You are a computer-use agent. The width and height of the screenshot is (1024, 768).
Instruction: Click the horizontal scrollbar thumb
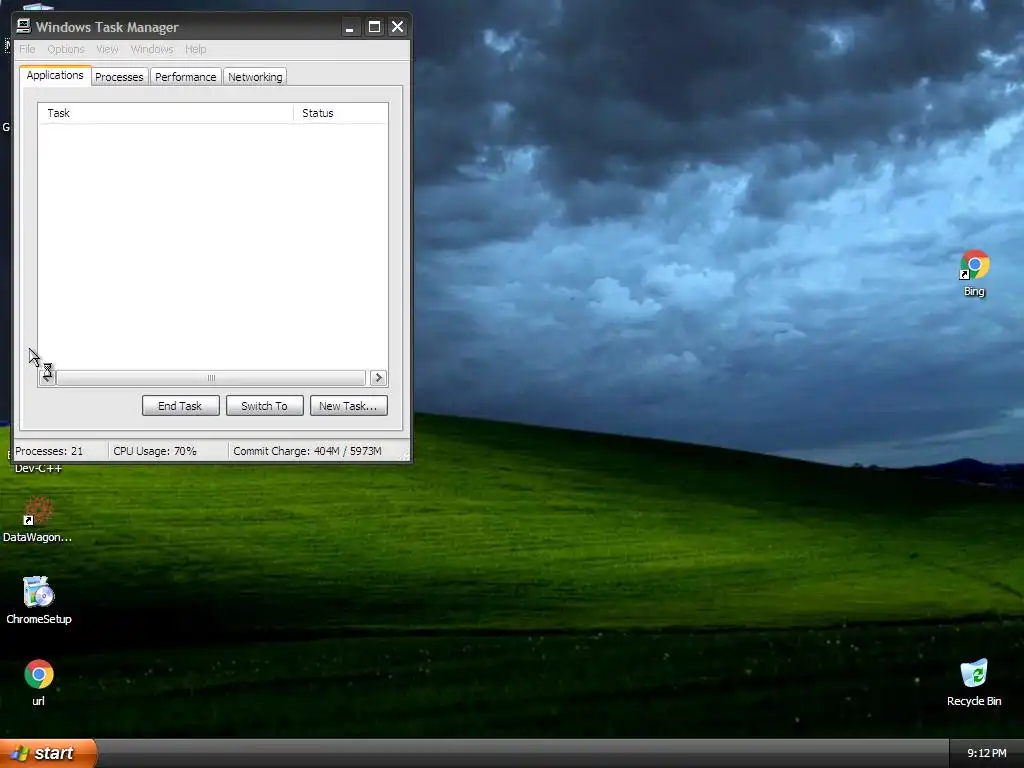(211, 377)
